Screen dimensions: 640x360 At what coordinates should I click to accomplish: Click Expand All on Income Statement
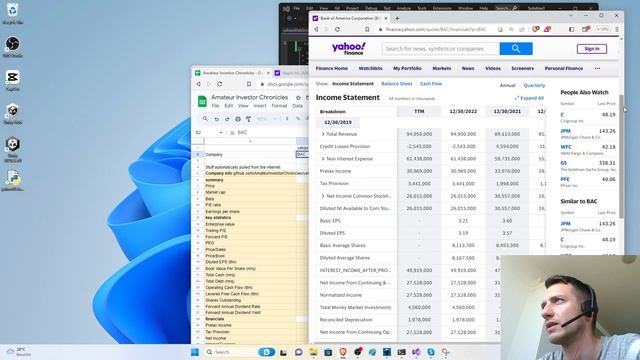pos(529,98)
